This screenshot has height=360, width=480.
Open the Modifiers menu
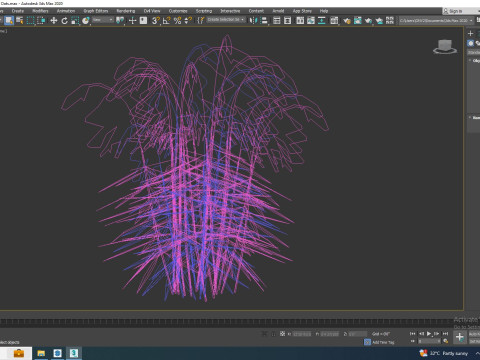40,11
